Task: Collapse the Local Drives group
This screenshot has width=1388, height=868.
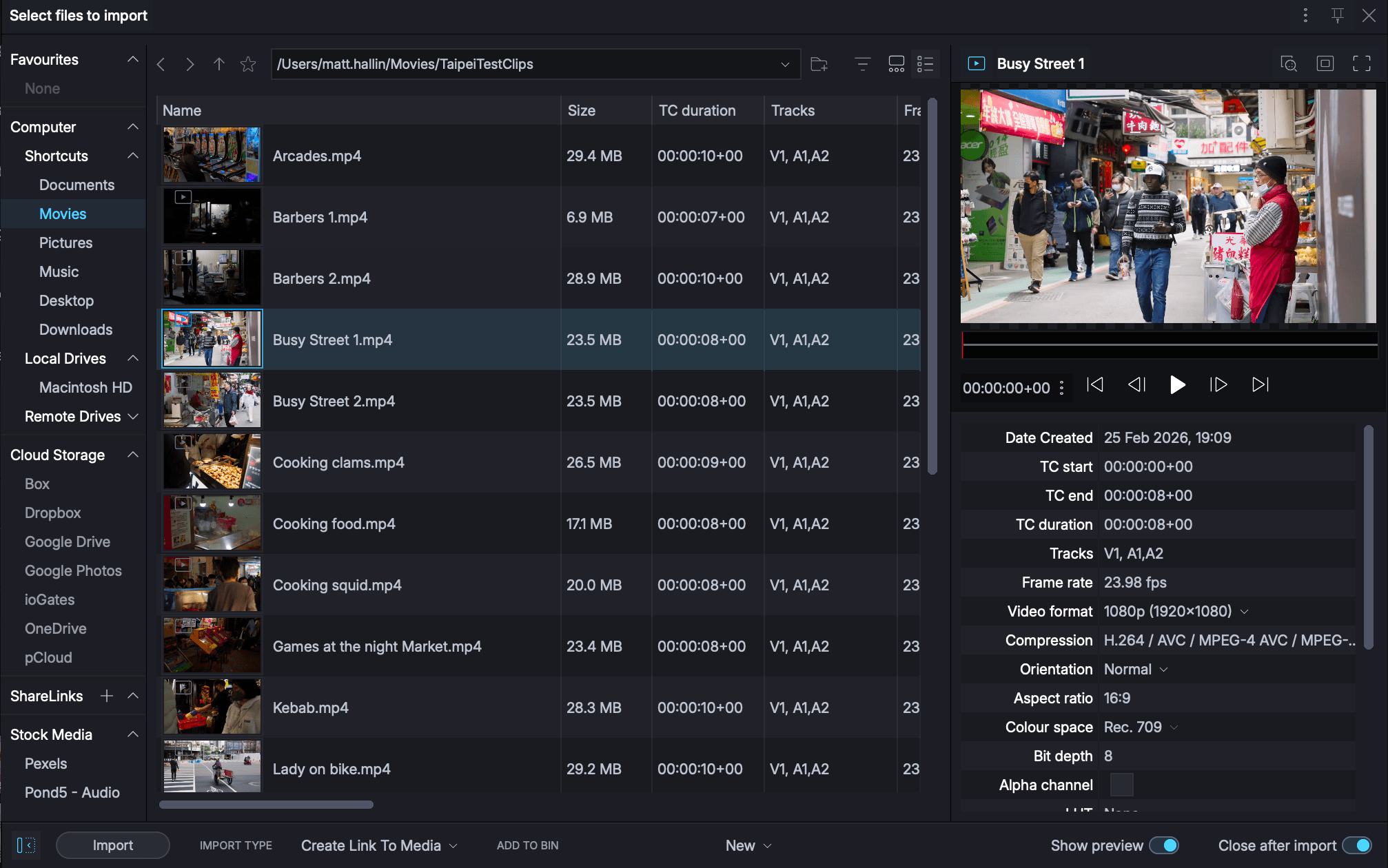Action: click(x=133, y=358)
